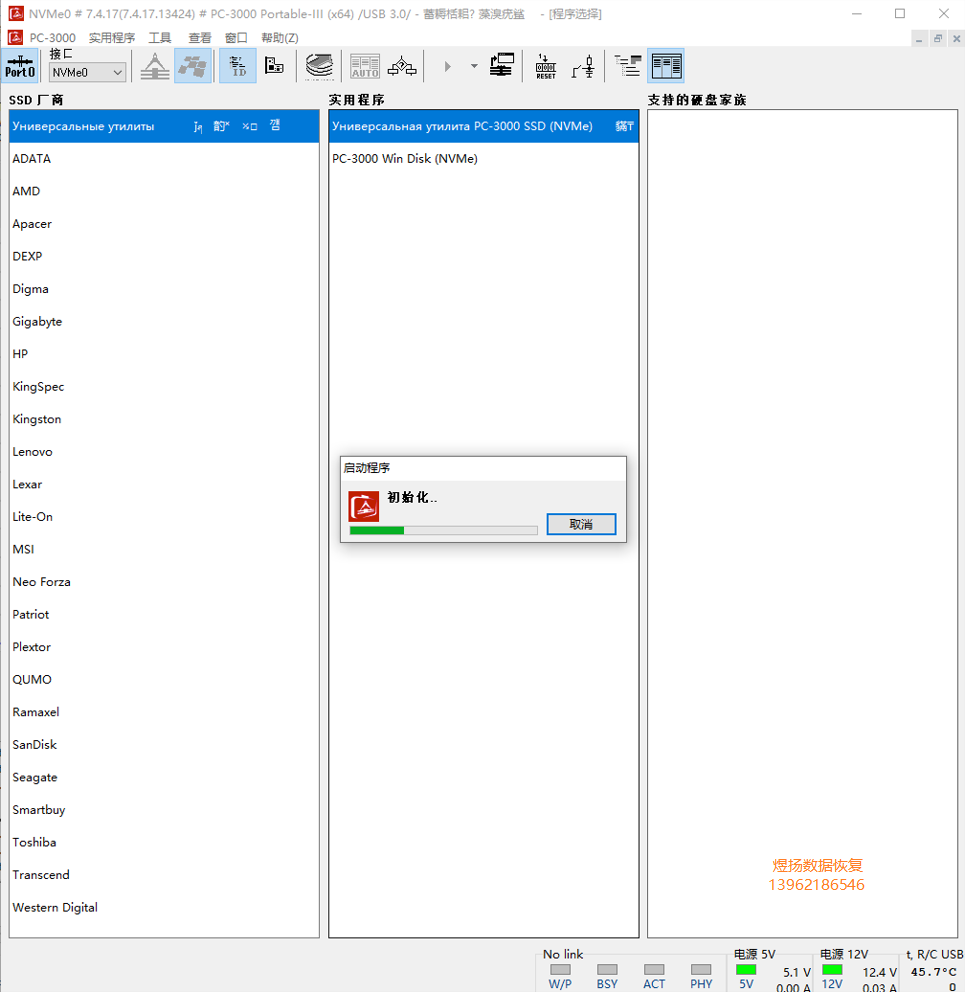Click the Port 0 toolbar button
This screenshot has width=965, height=992.
(20, 66)
